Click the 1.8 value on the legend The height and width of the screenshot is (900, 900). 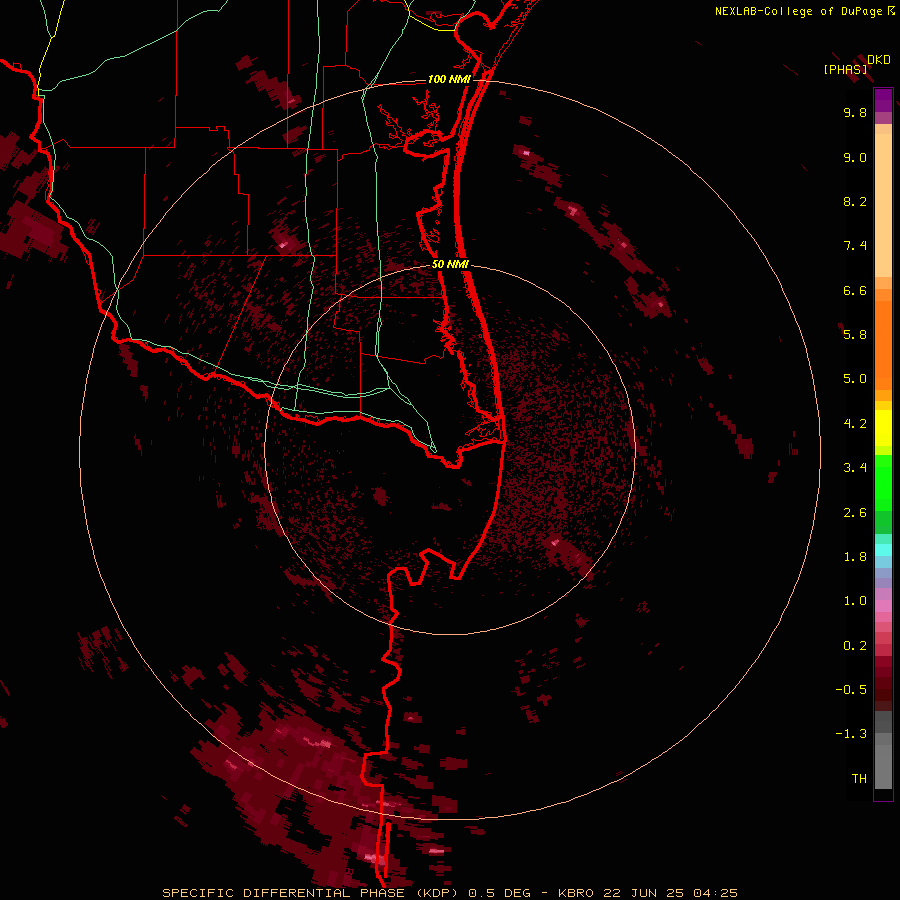[855, 557]
